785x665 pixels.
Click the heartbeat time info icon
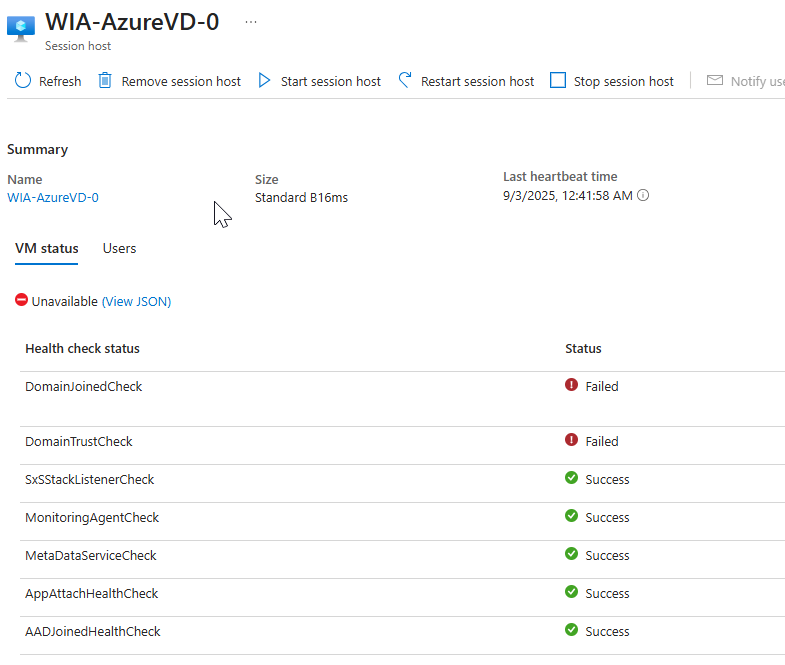pyautogui.click(x=643, y=195)
